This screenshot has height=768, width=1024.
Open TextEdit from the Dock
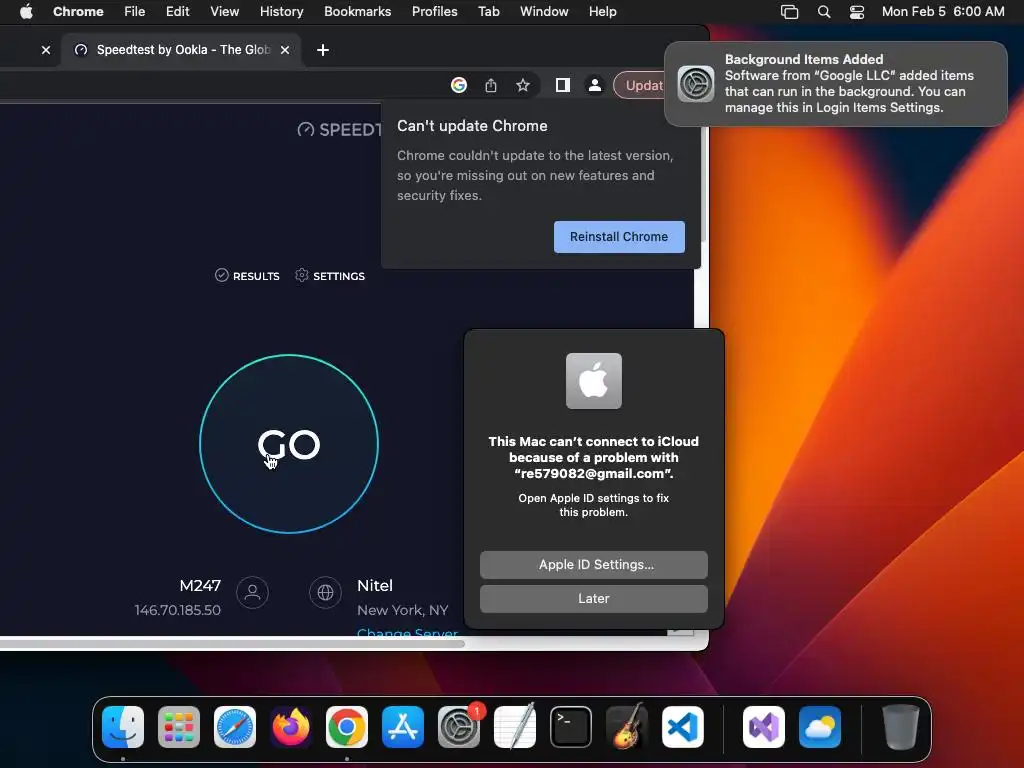coord(515,727)
